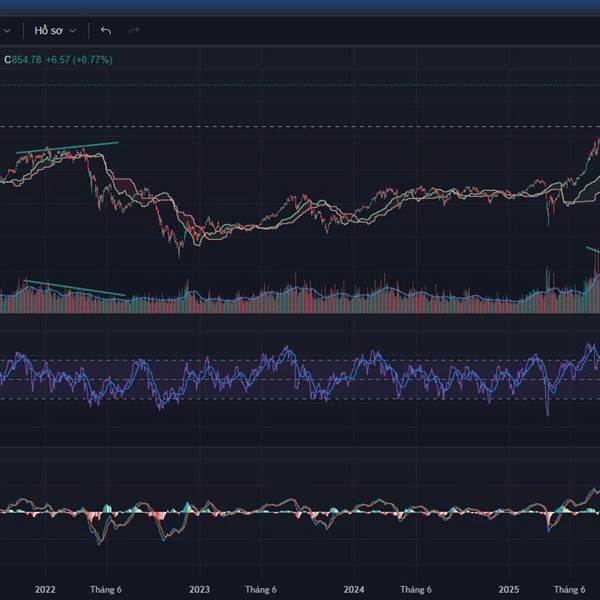Screen dimensions: 600x600
Task: Click the Tháng 6 label following 2022
Action: pyautogui.click(x=105, y=590)
